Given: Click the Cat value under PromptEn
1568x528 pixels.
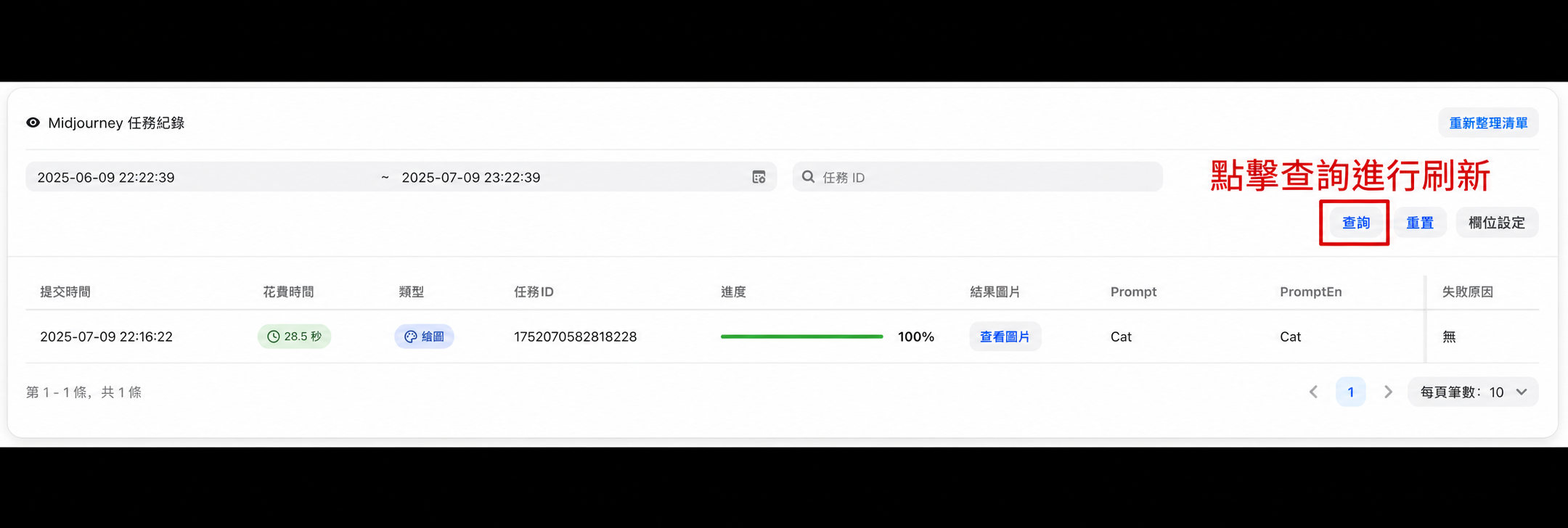Looking at the screenshot, I should 1290,337.
